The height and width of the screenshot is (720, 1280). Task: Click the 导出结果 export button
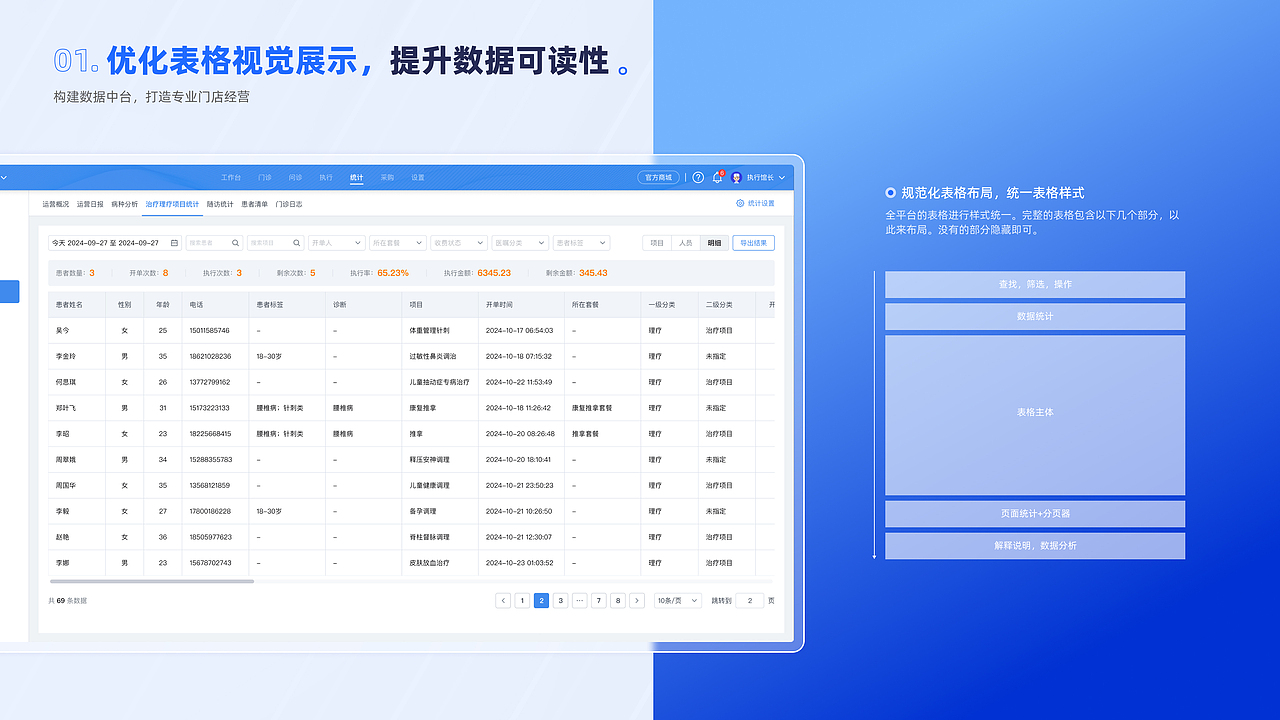[752, 243]
